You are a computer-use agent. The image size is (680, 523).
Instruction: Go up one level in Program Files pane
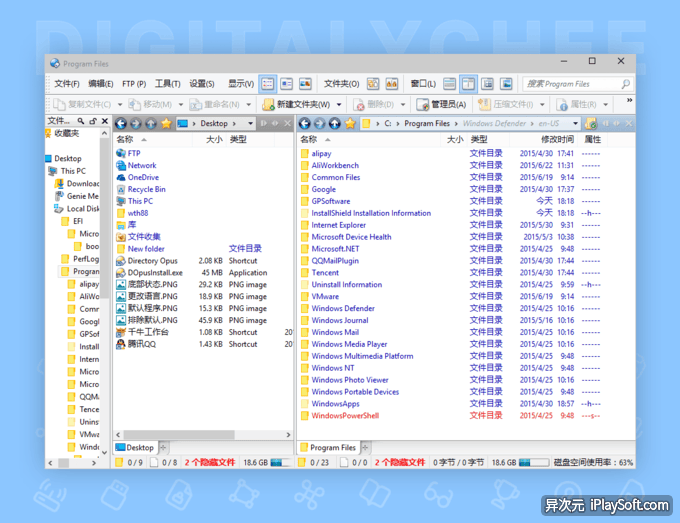[x=334, y=124]
